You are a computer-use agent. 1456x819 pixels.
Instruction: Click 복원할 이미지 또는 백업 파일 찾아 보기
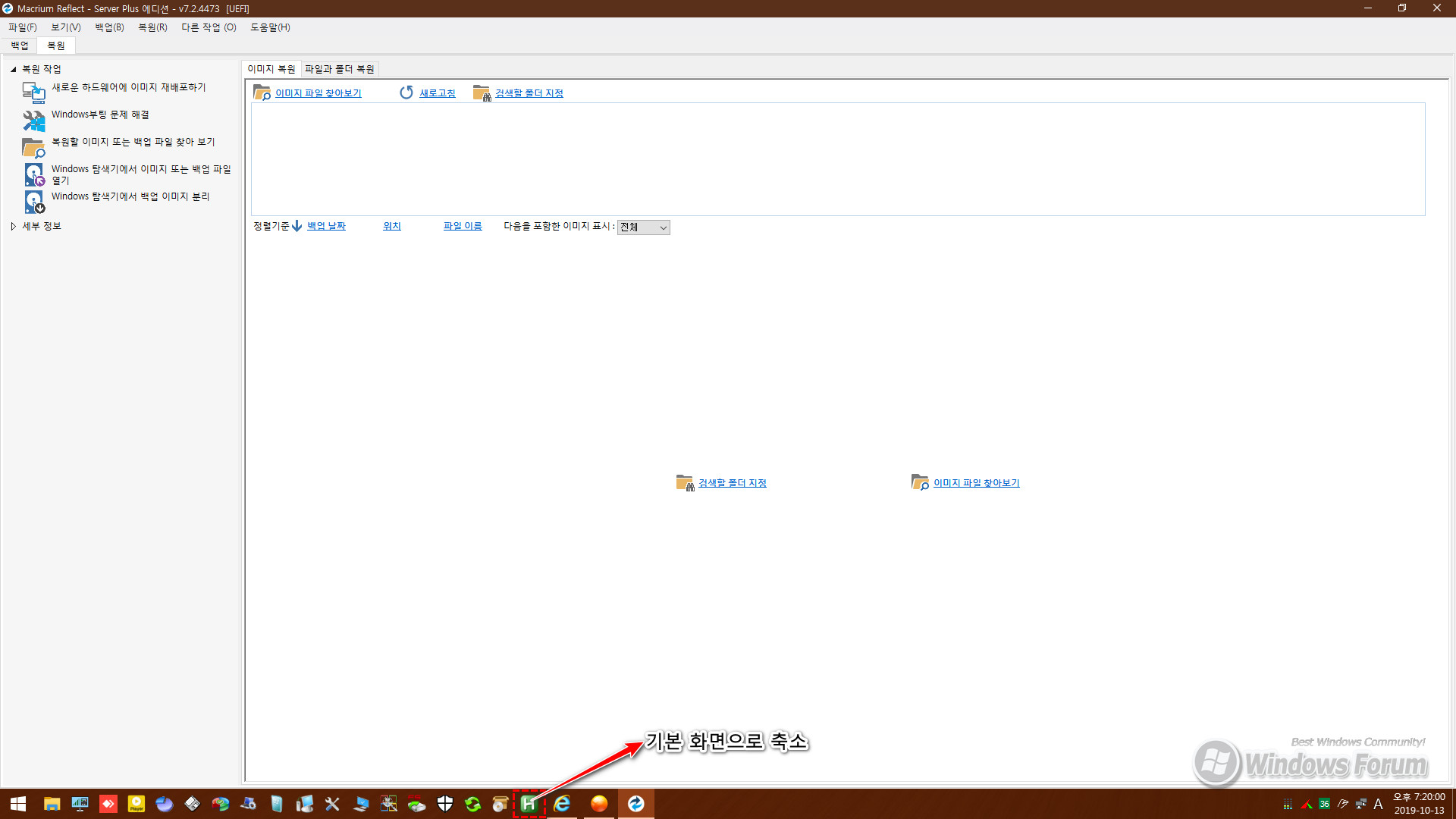tap(133, 142)
